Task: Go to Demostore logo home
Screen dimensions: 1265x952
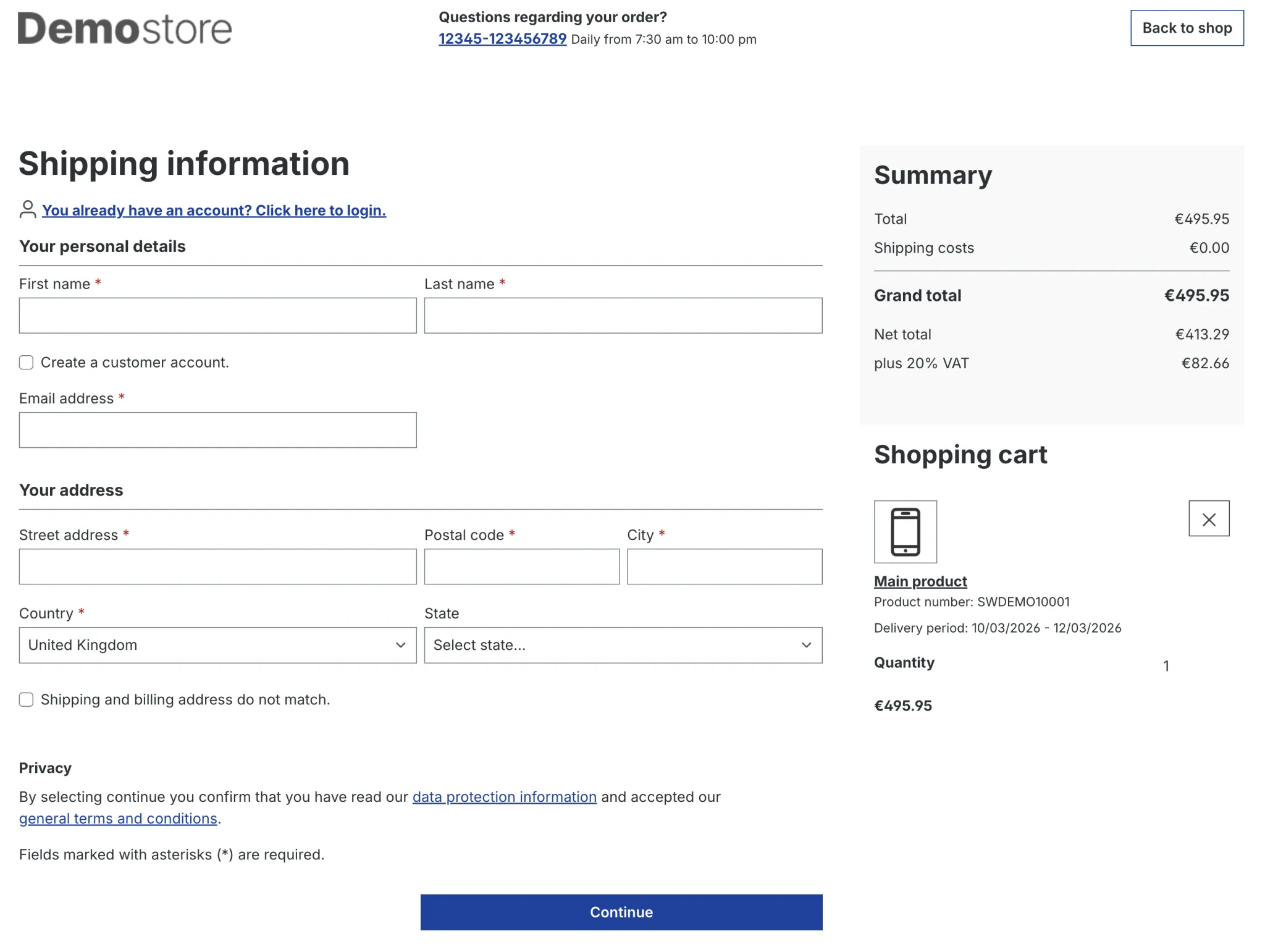Action: [x=125, y=28]
